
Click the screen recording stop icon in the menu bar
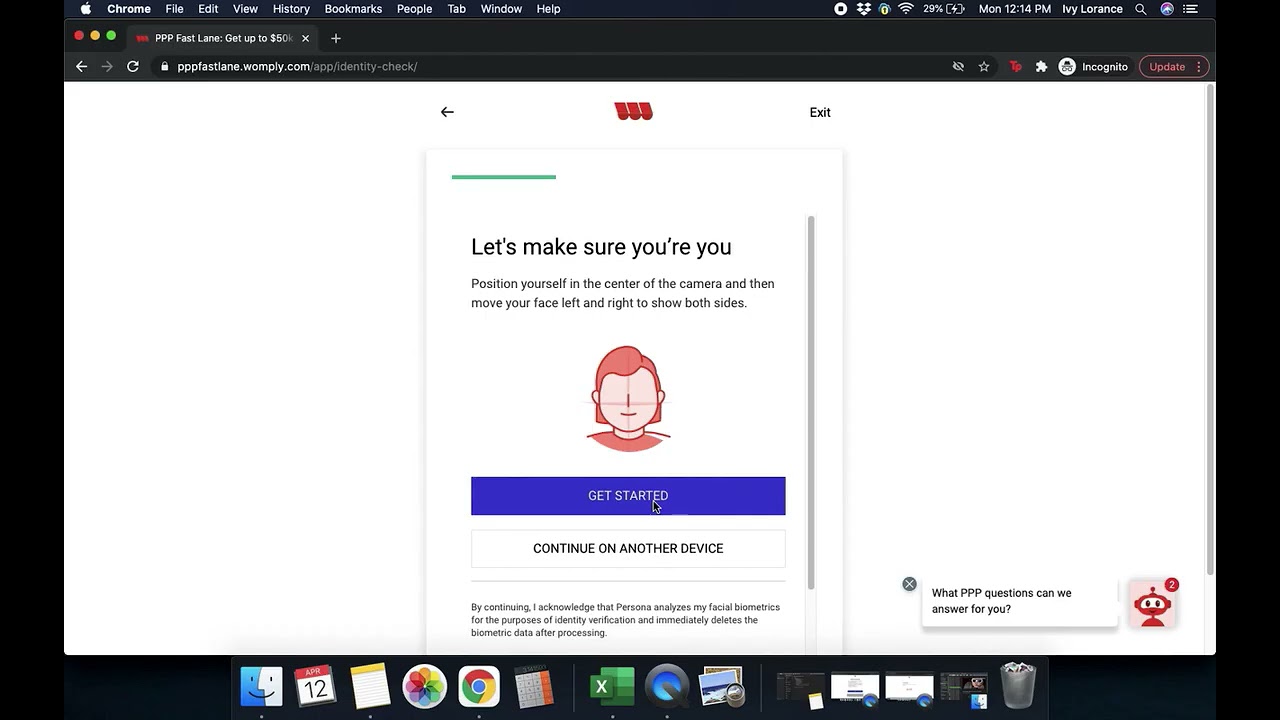[x=841, y=9]
